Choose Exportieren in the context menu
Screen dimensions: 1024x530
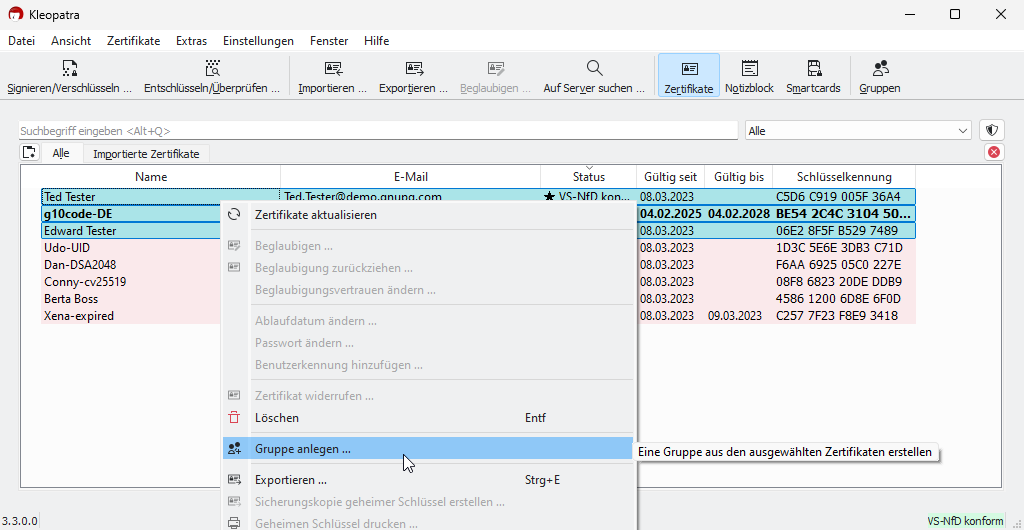428,480
